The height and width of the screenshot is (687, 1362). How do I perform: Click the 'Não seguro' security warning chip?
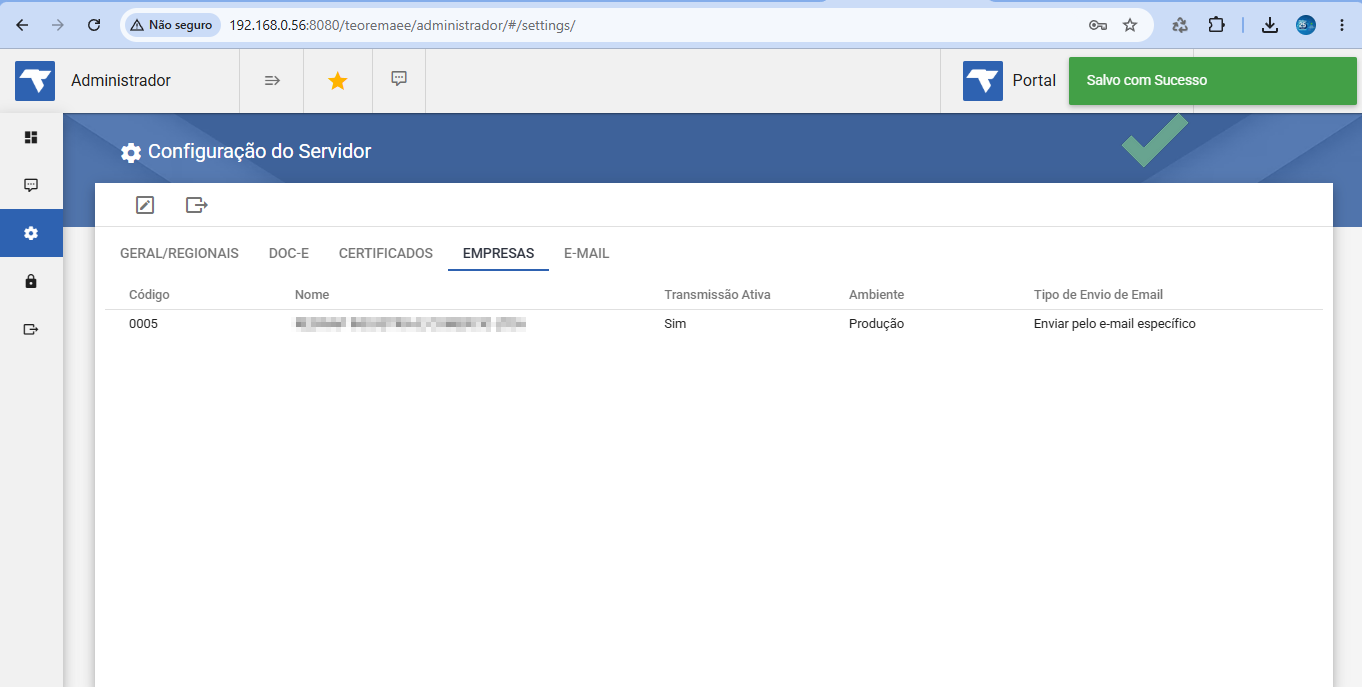pyautogui.click(x=171, y=25)
